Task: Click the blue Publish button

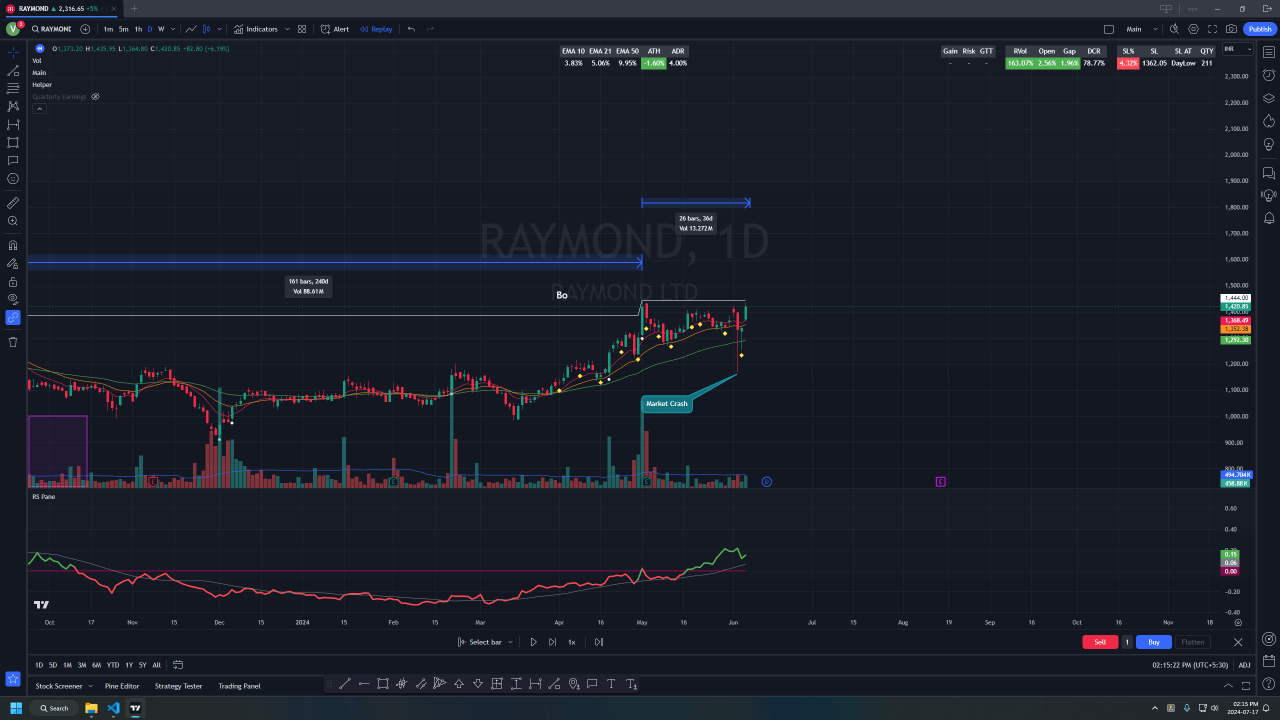Action: click(x=1260, y=29)
